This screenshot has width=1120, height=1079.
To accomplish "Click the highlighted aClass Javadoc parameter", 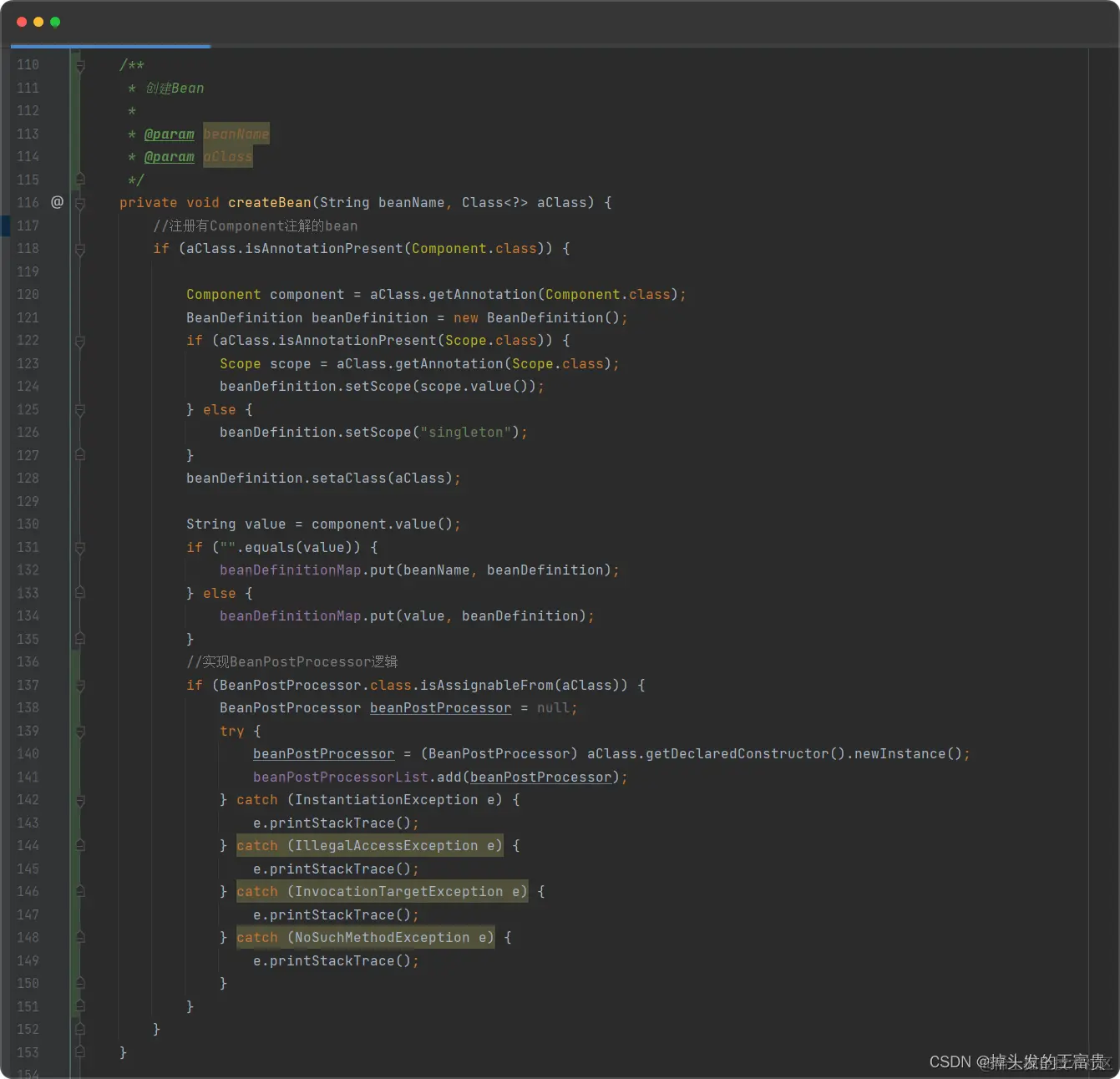I will [x=228, y=157].
